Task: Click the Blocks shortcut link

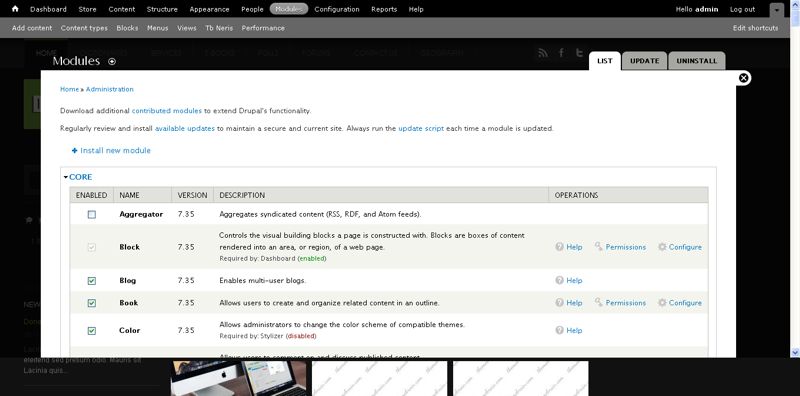Action: tap(127, 28)
